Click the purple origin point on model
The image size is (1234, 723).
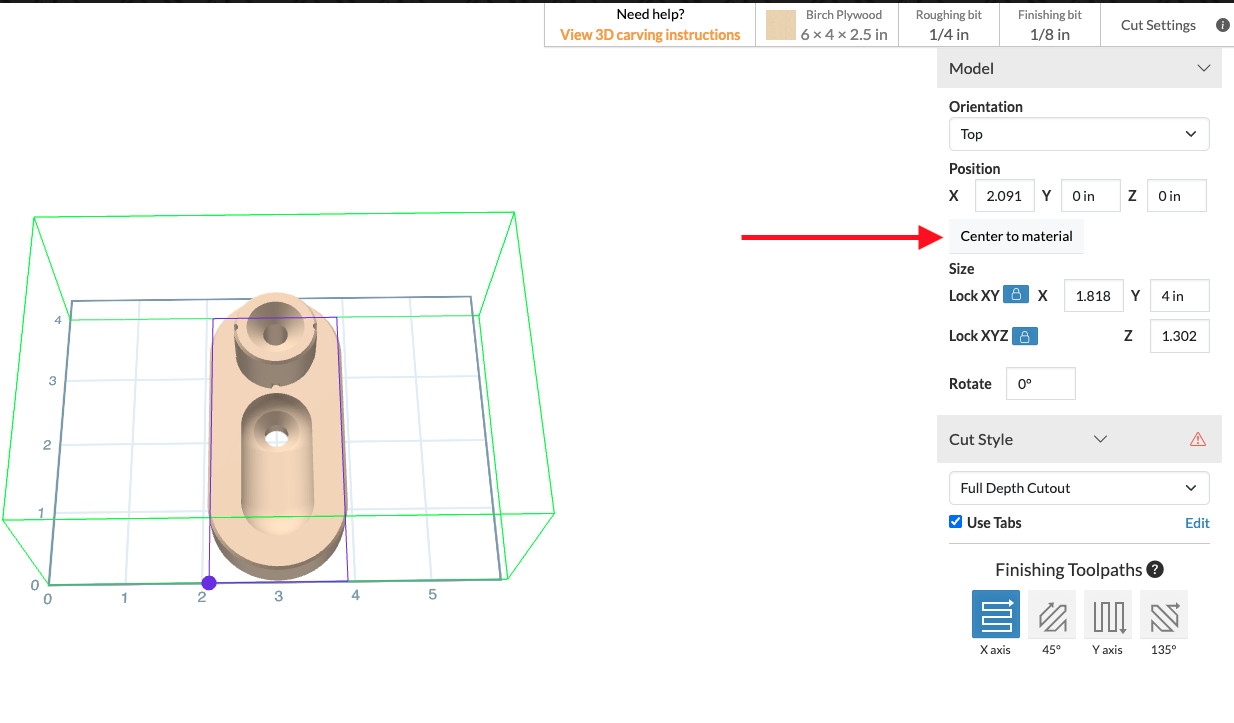pyautogui.click(x=209, y=583)
